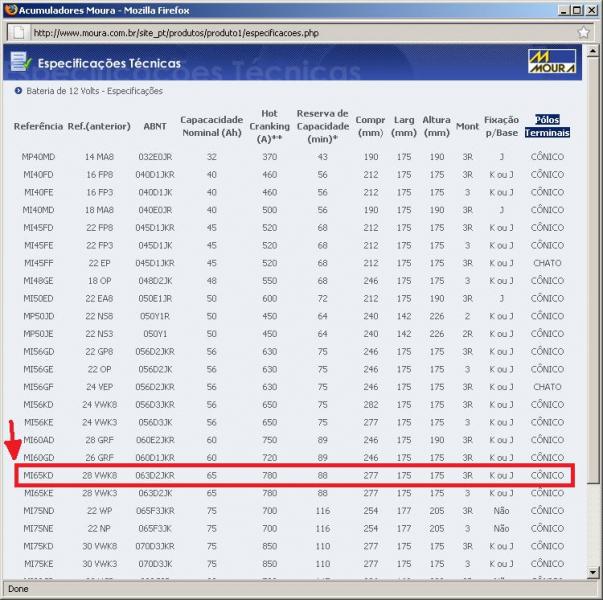Select the MP40MD reference cell

(x=38, y=157)
